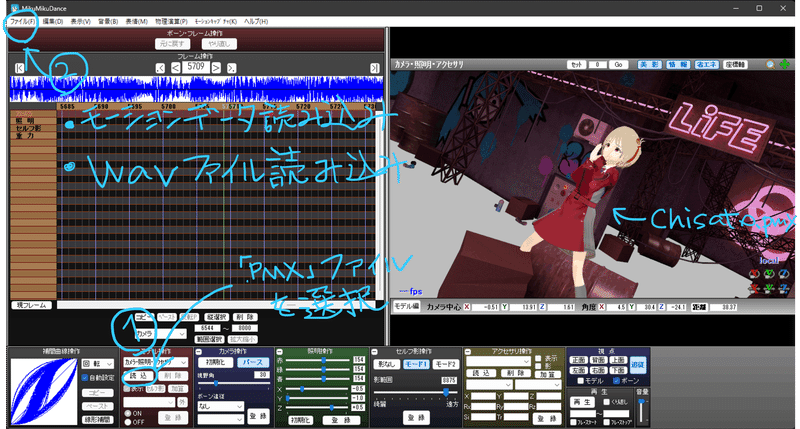Click the 音量 volume slider
Image resolution: width=800 pixels, height=429 pixels.
pos(641,410)
